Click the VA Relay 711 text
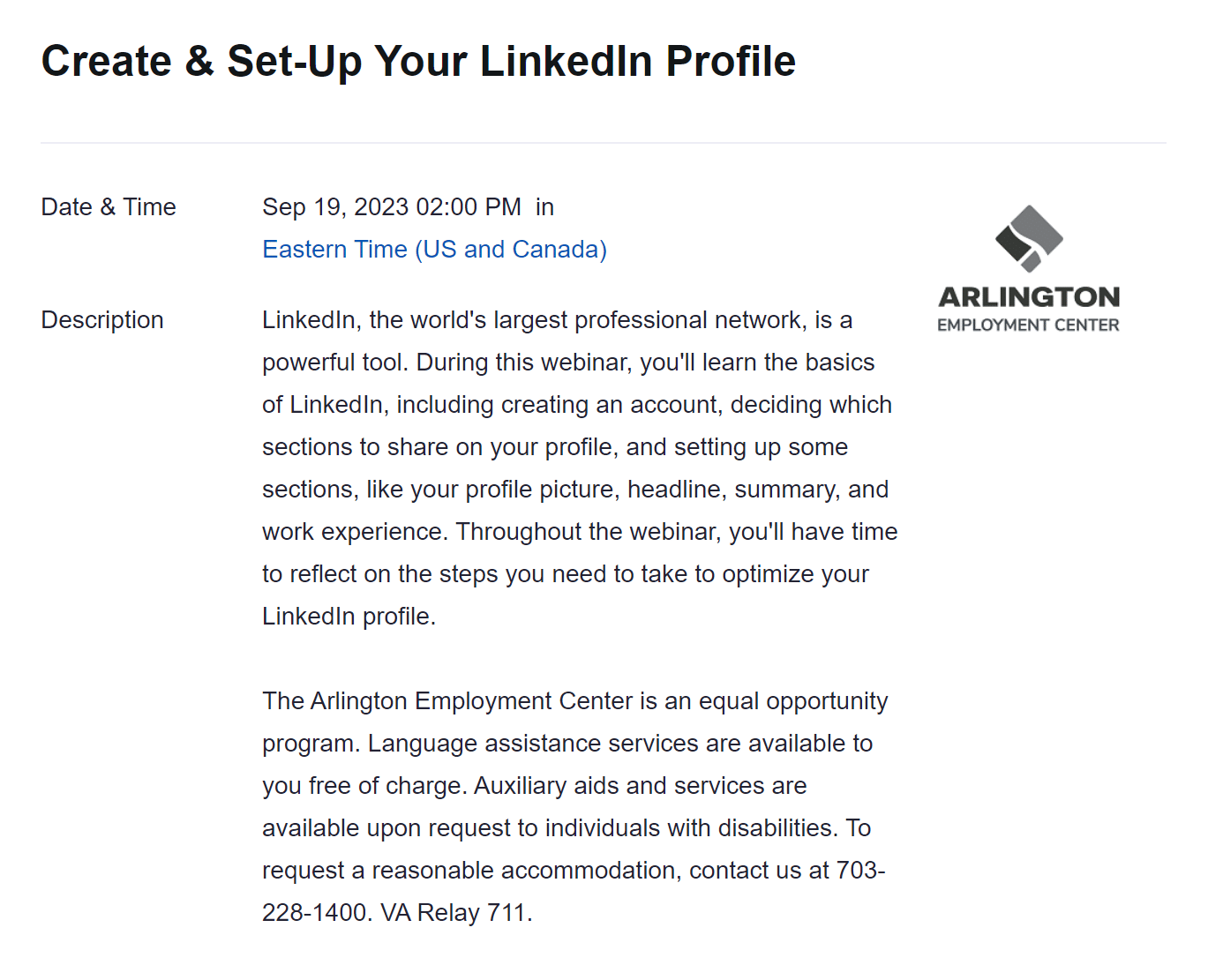This screenshot has height=980, width=1208. [456, 913]
